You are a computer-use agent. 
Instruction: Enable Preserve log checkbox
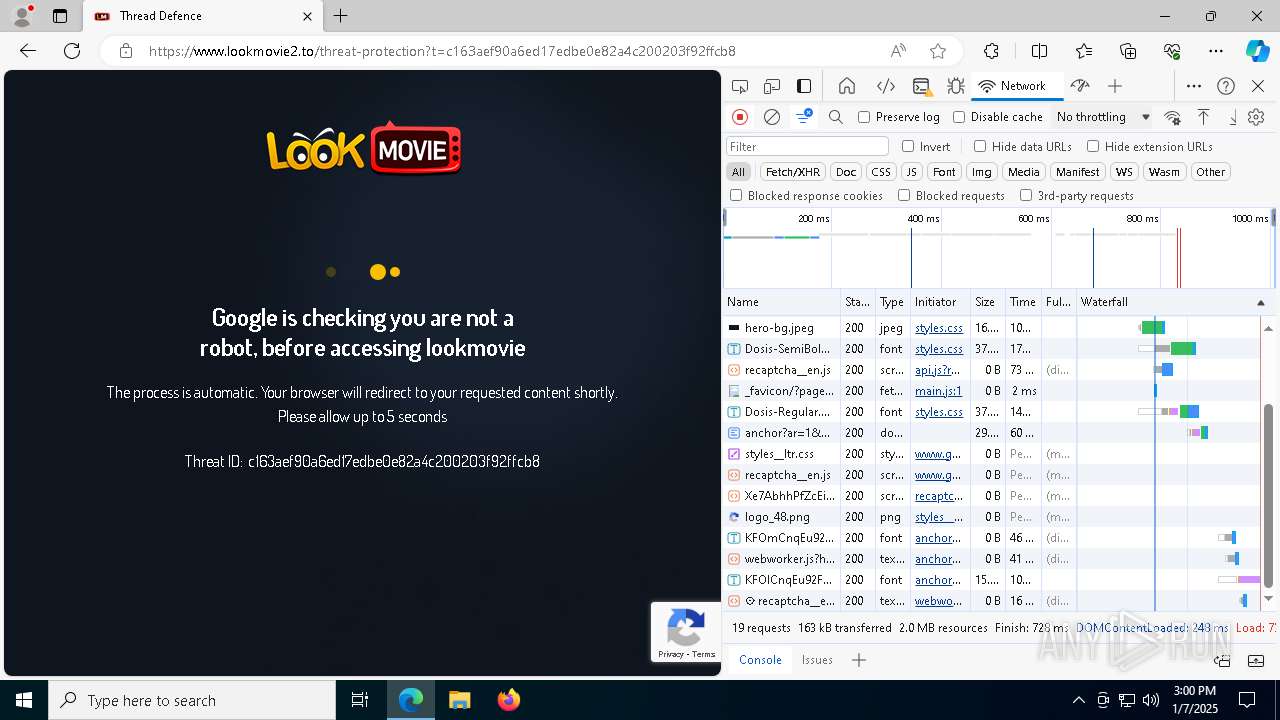(x=864, y=117)
